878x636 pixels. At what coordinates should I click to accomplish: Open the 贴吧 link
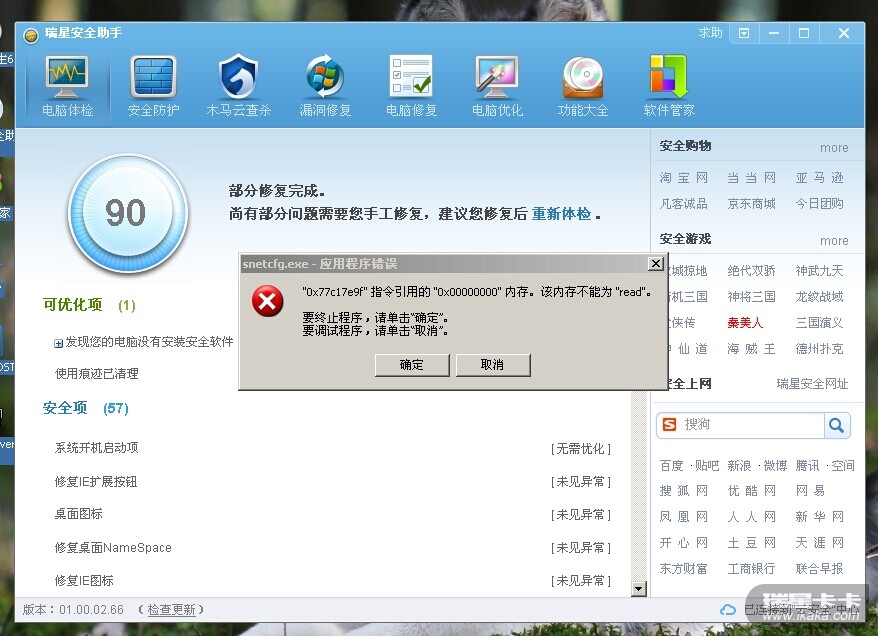point(707,466)
